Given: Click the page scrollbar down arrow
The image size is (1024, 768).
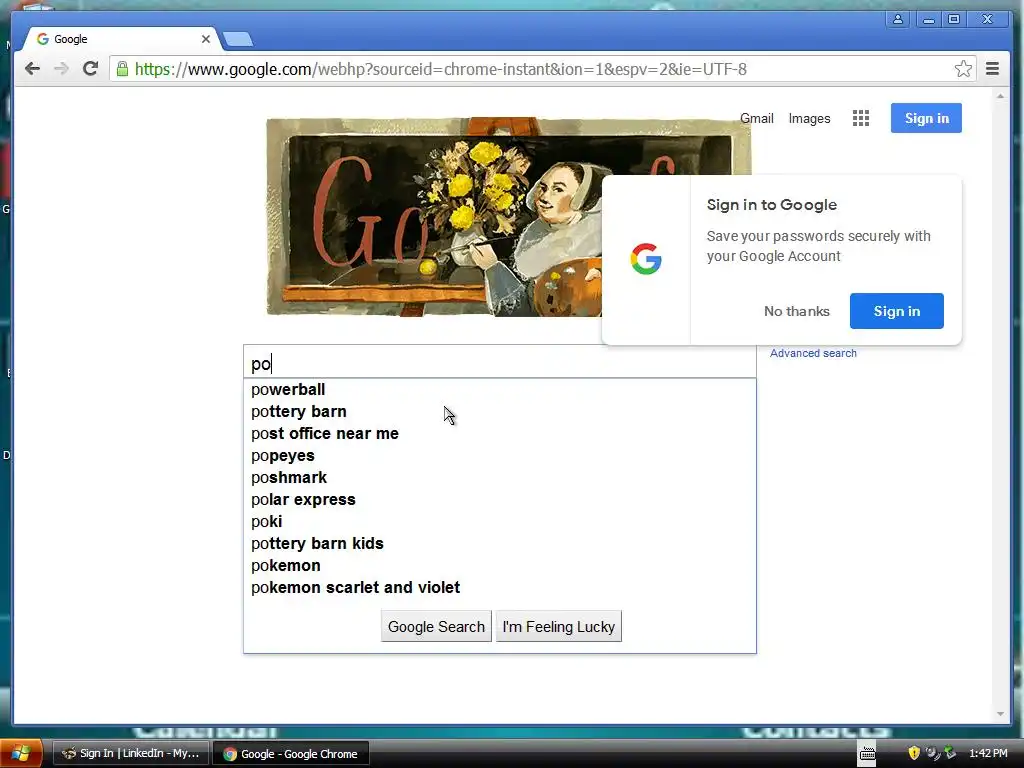Looking at the screenshot, I should click(1000, 714).
